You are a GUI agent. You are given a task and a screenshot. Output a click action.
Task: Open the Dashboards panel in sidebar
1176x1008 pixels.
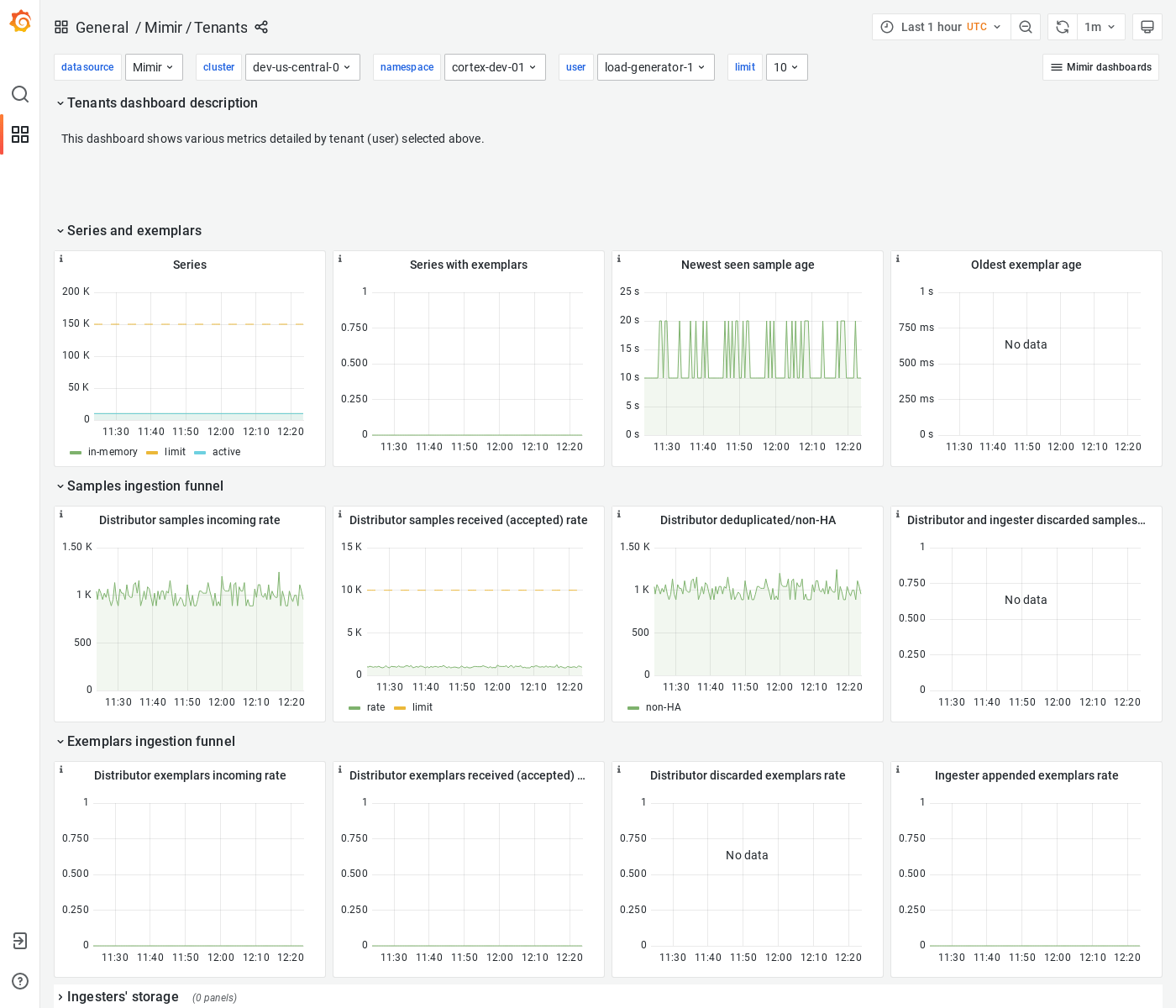tap(20, 134)
